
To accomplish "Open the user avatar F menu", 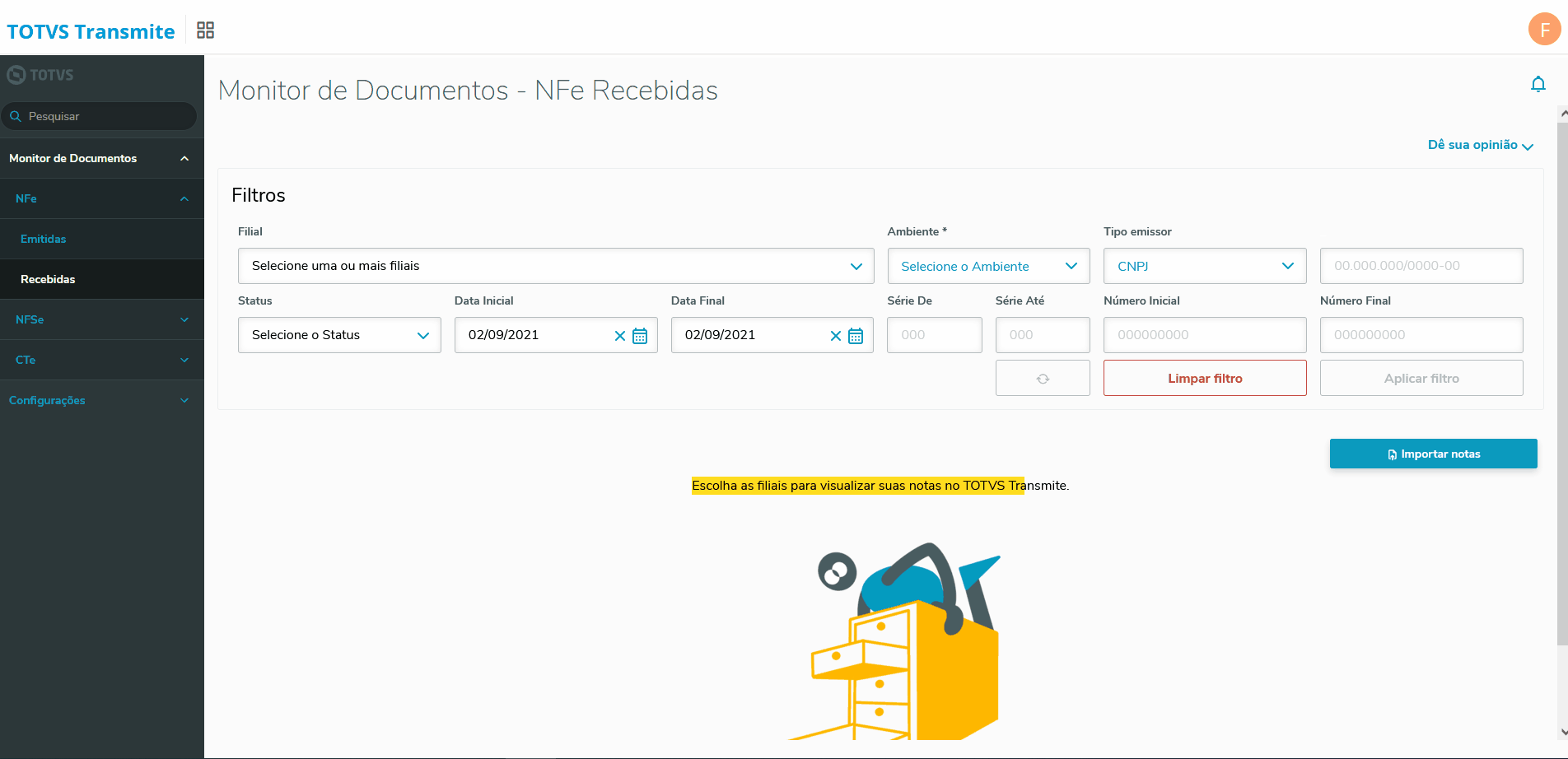I will click(1544, 30).
